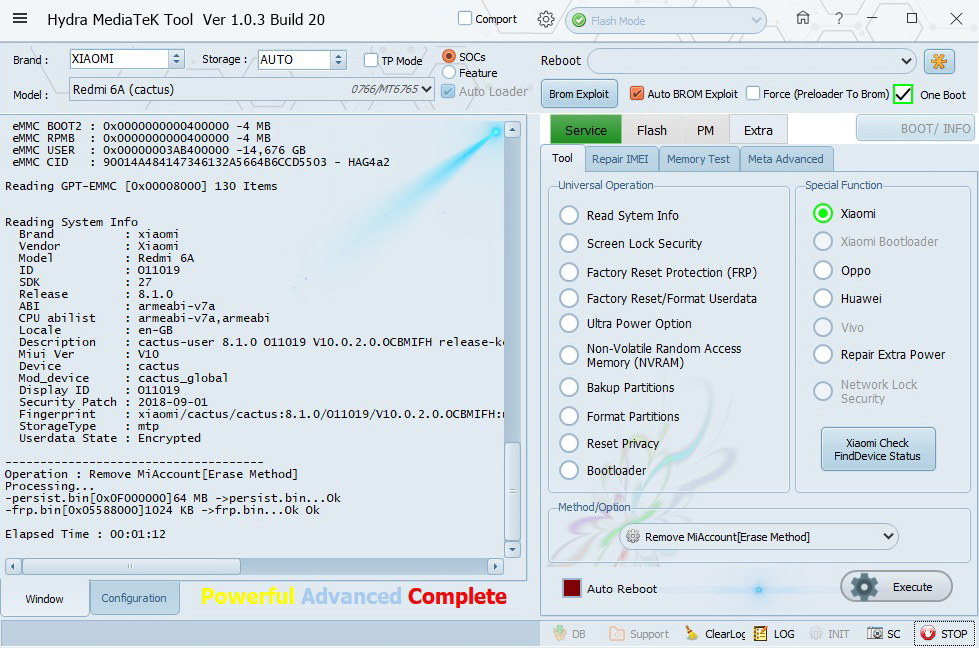Image resolution: width=979 pixels, height=648 pixels.
Task: Enable Force (Preloader To Brom) checkbox
Action: 753,94
